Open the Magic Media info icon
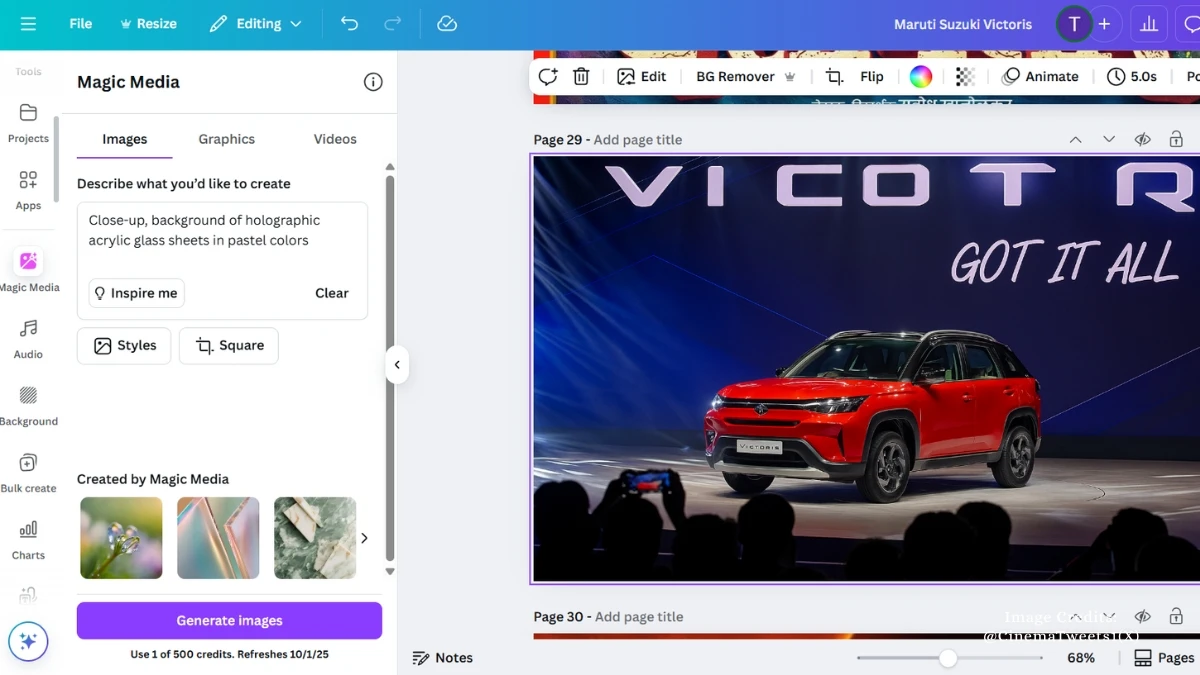 pyautogui.click(x=373, y=82)
